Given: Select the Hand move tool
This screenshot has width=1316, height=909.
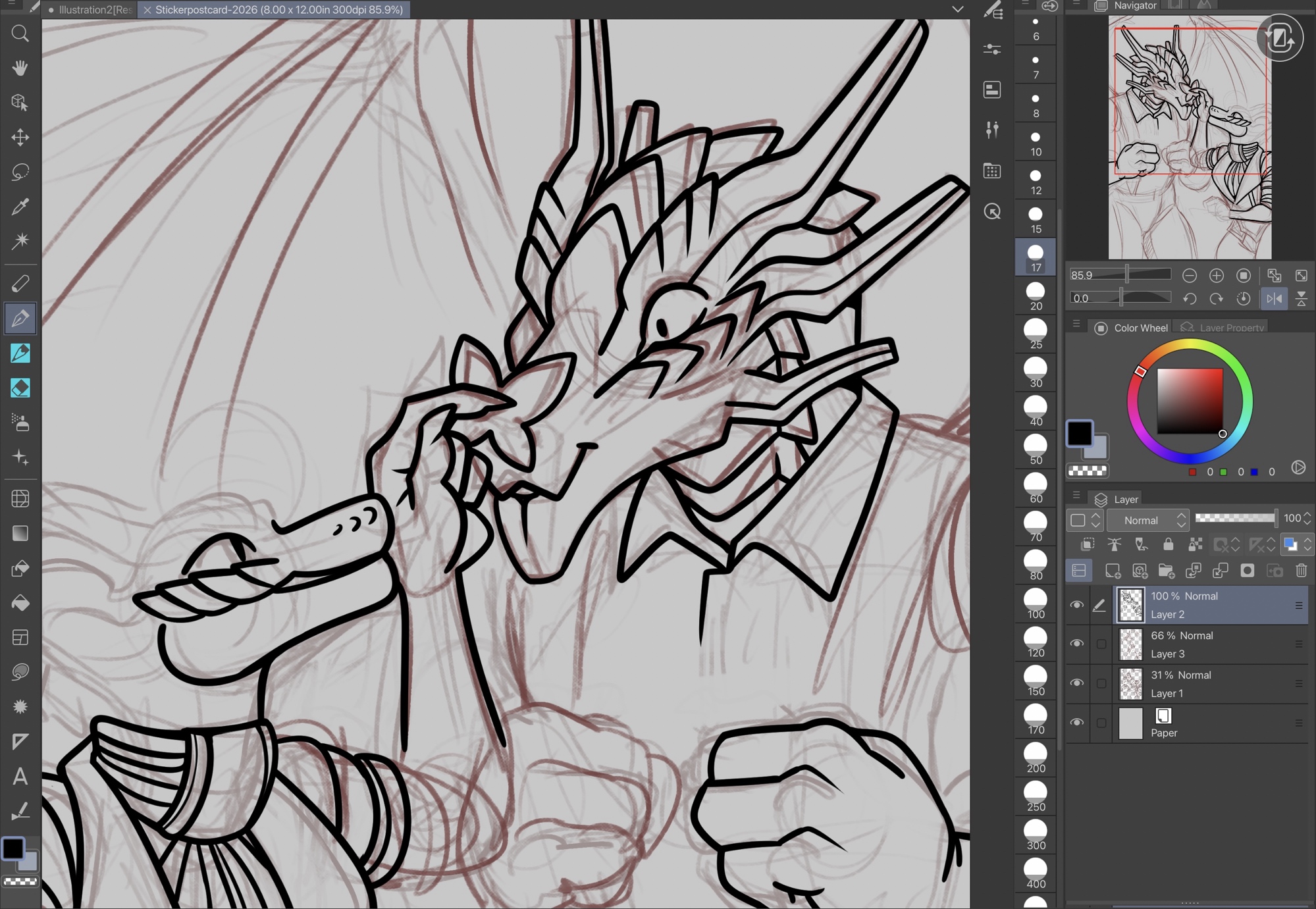Looking at the screenshot, I should pyautogui.click(x=20, y=68).
